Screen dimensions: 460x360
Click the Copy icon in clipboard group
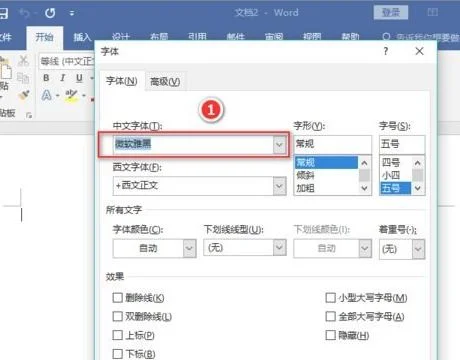[x=23, y=78]
